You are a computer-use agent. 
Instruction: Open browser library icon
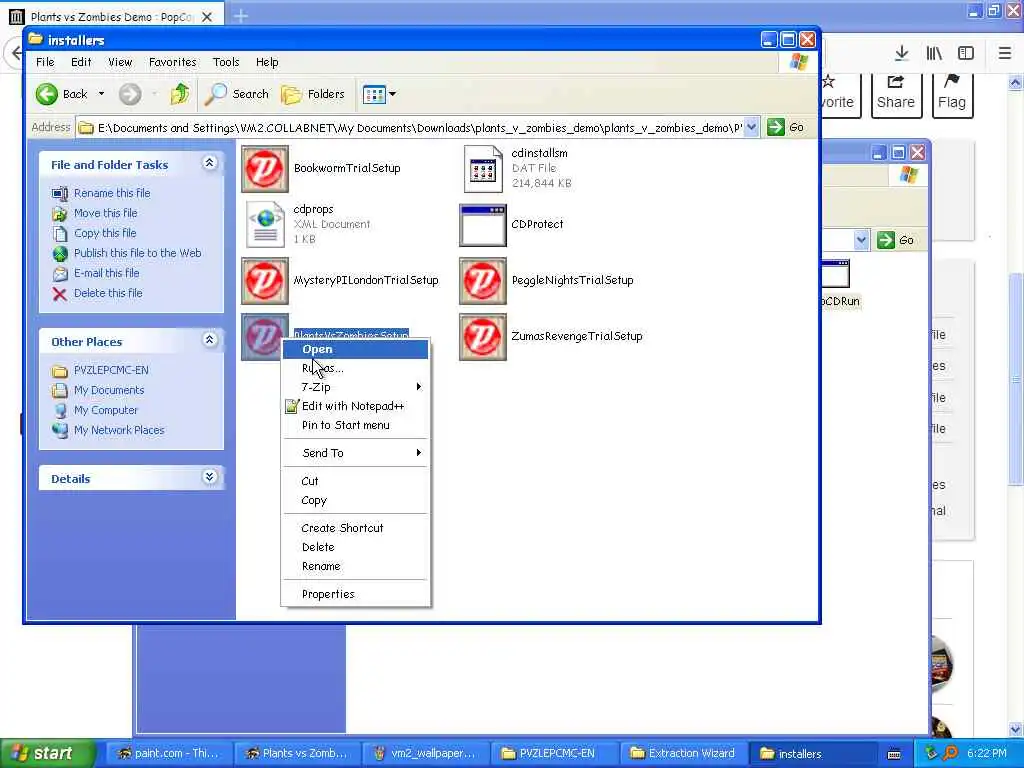click(934, 53)
